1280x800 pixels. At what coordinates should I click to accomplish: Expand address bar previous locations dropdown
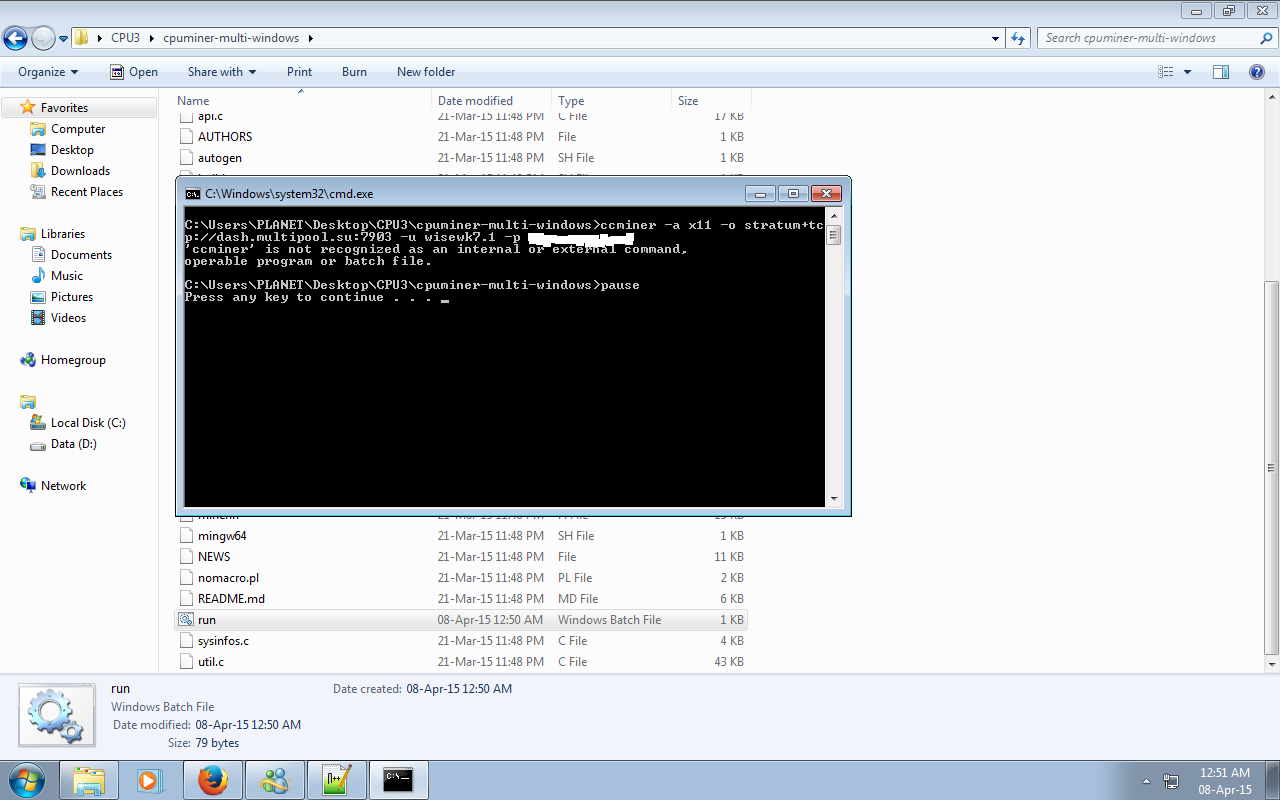(x=995, y=39)
